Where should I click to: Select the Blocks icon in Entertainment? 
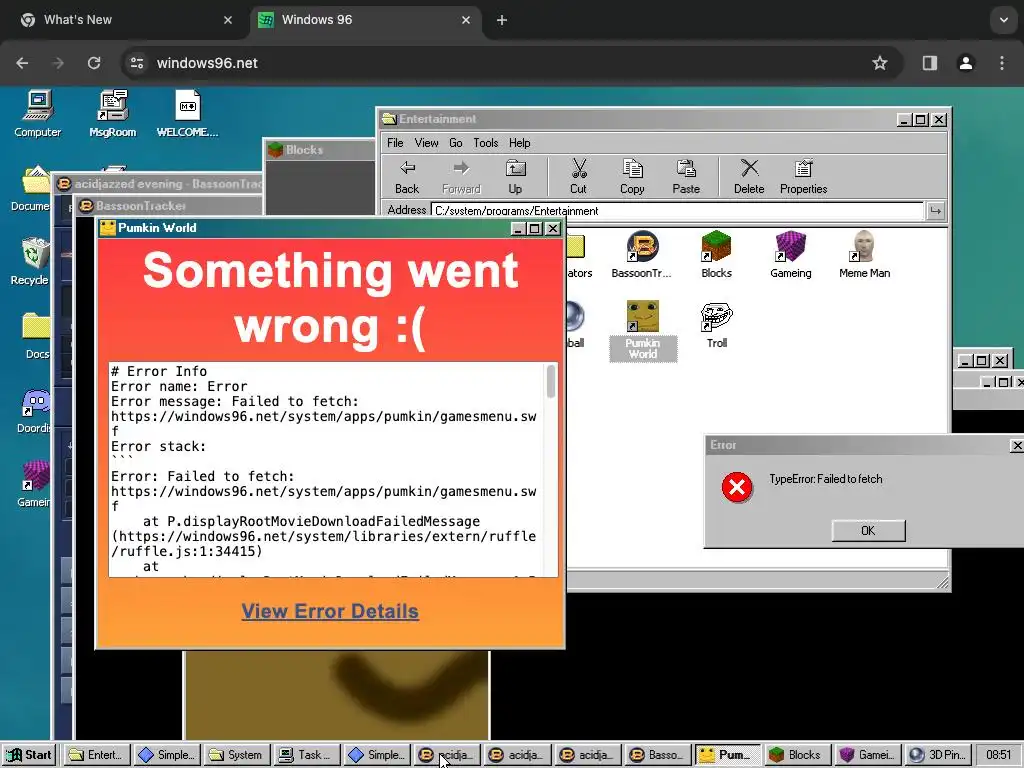click(716, 255)
